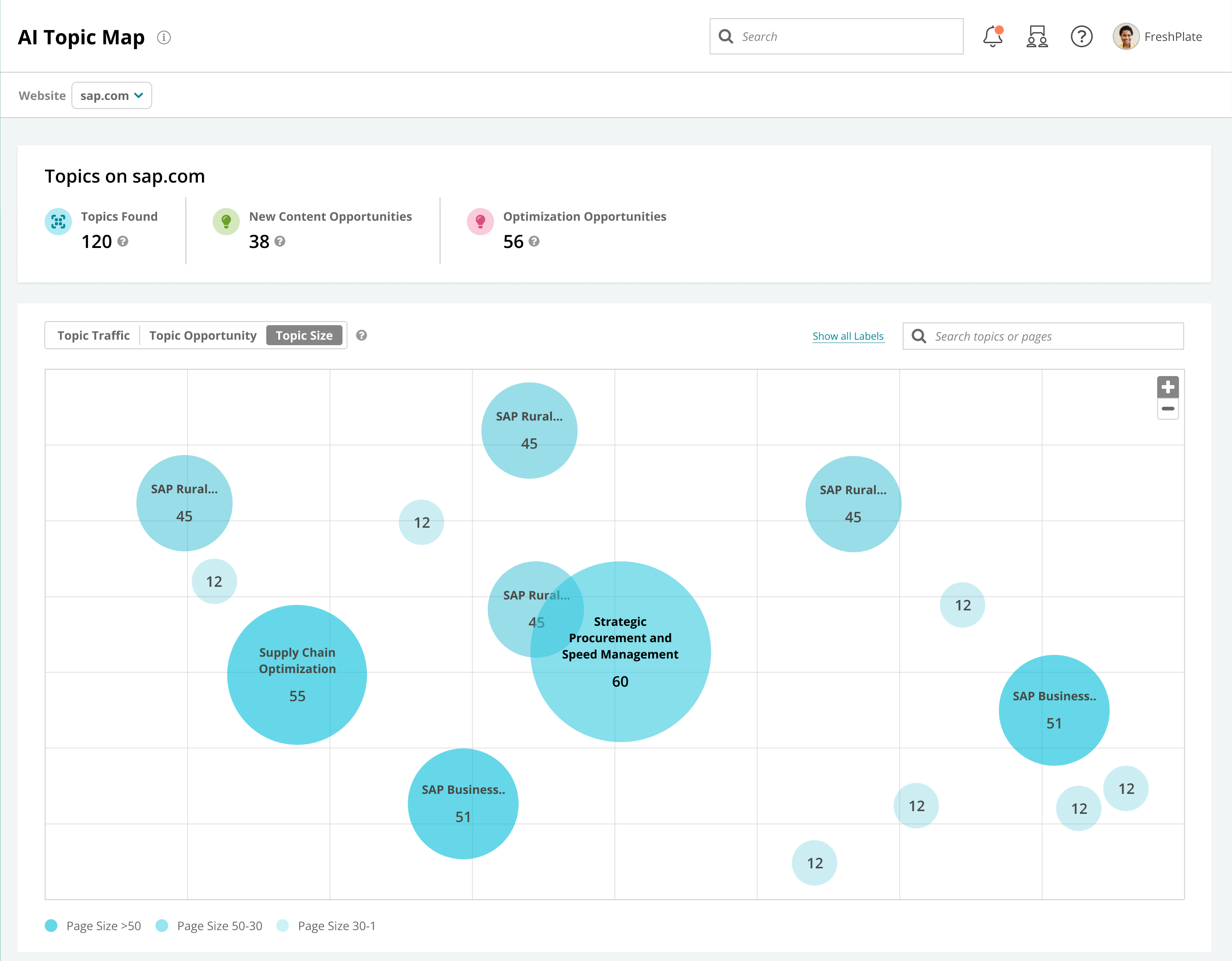
Task: Click the Page Size 50-30 legend swatch
Action: [x=161, y=926]
